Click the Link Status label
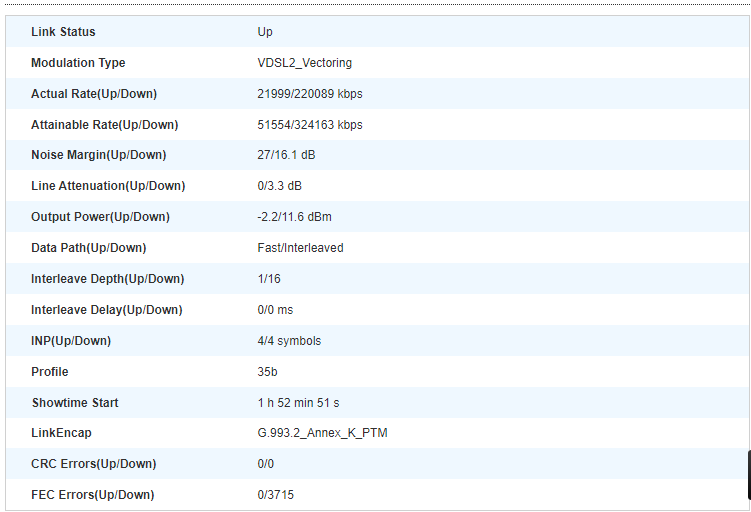Viewport: 751px width, 512px height. click(63, 32)
